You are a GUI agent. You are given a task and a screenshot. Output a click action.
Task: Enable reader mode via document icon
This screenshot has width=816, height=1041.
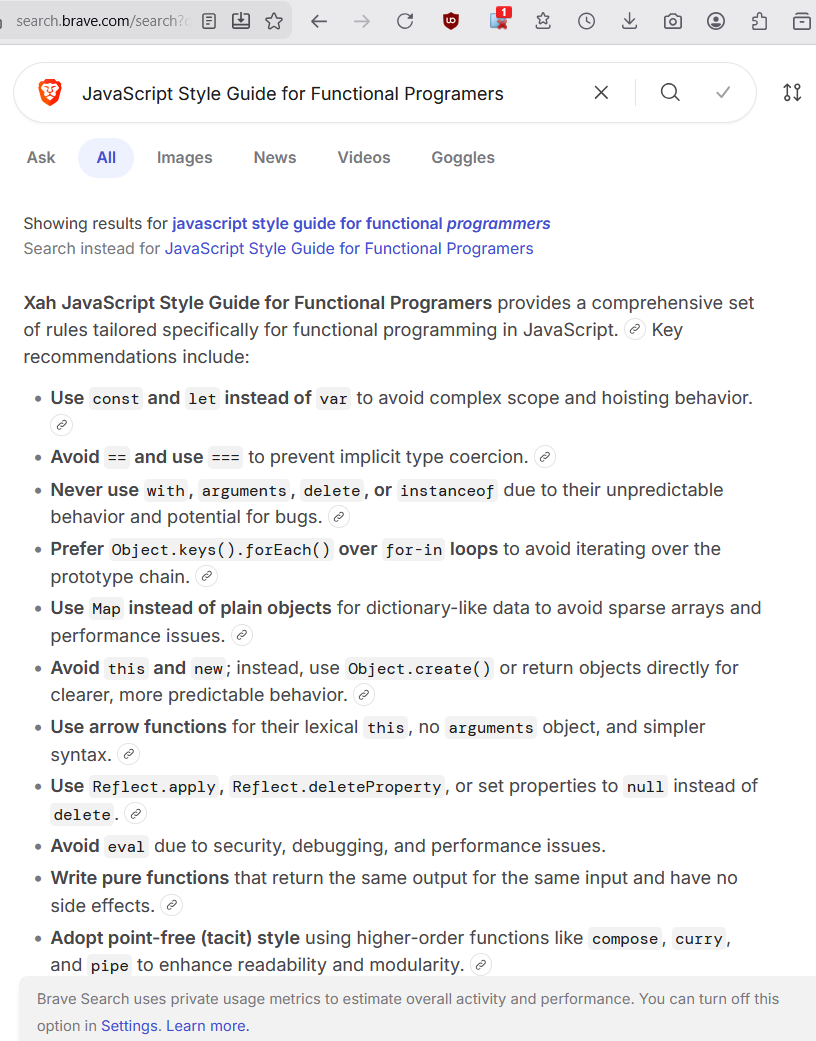209,20
